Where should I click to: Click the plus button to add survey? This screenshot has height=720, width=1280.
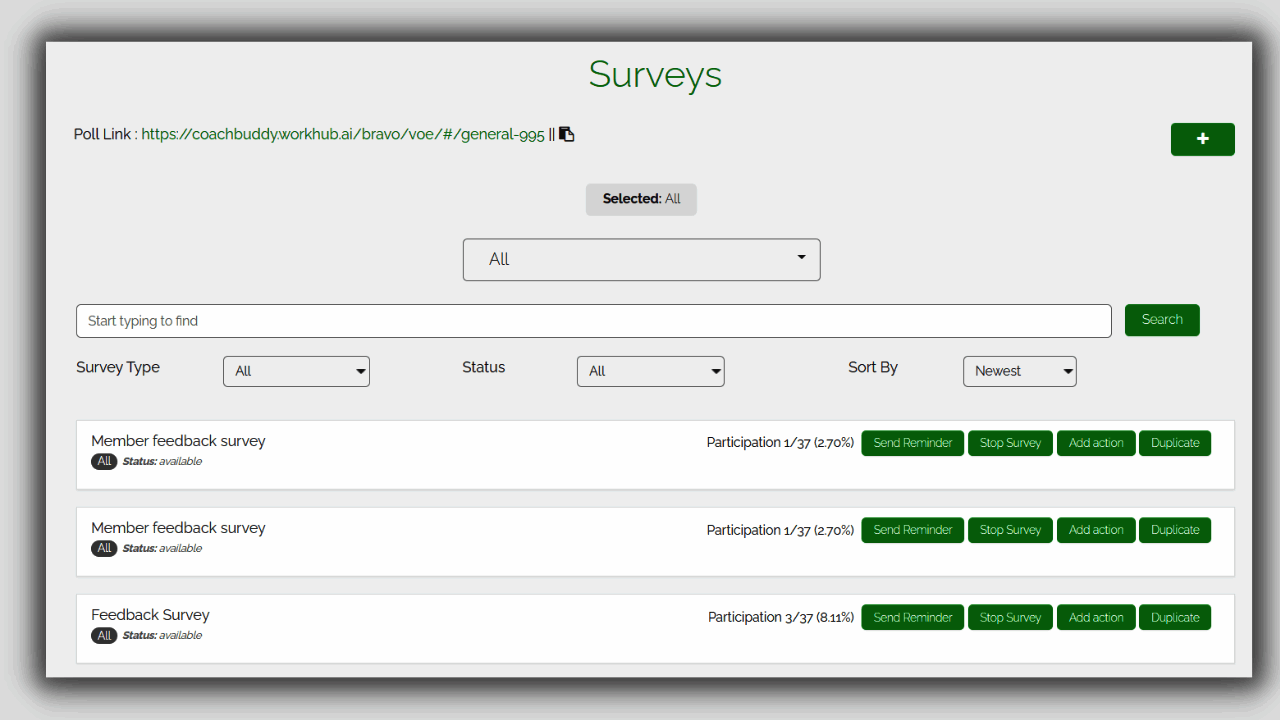point(1202,139)
